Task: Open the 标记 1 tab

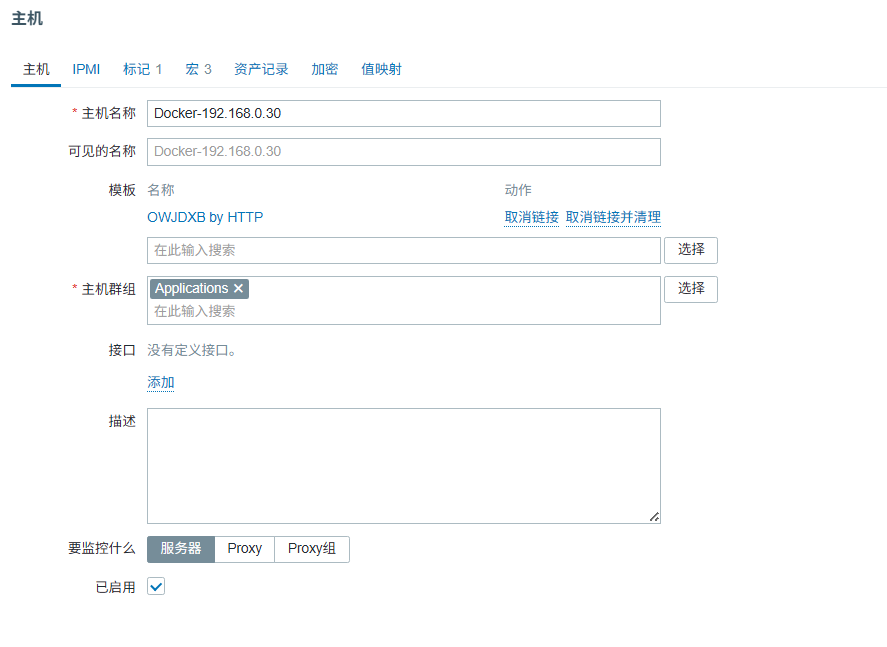Action: point(143,70)
